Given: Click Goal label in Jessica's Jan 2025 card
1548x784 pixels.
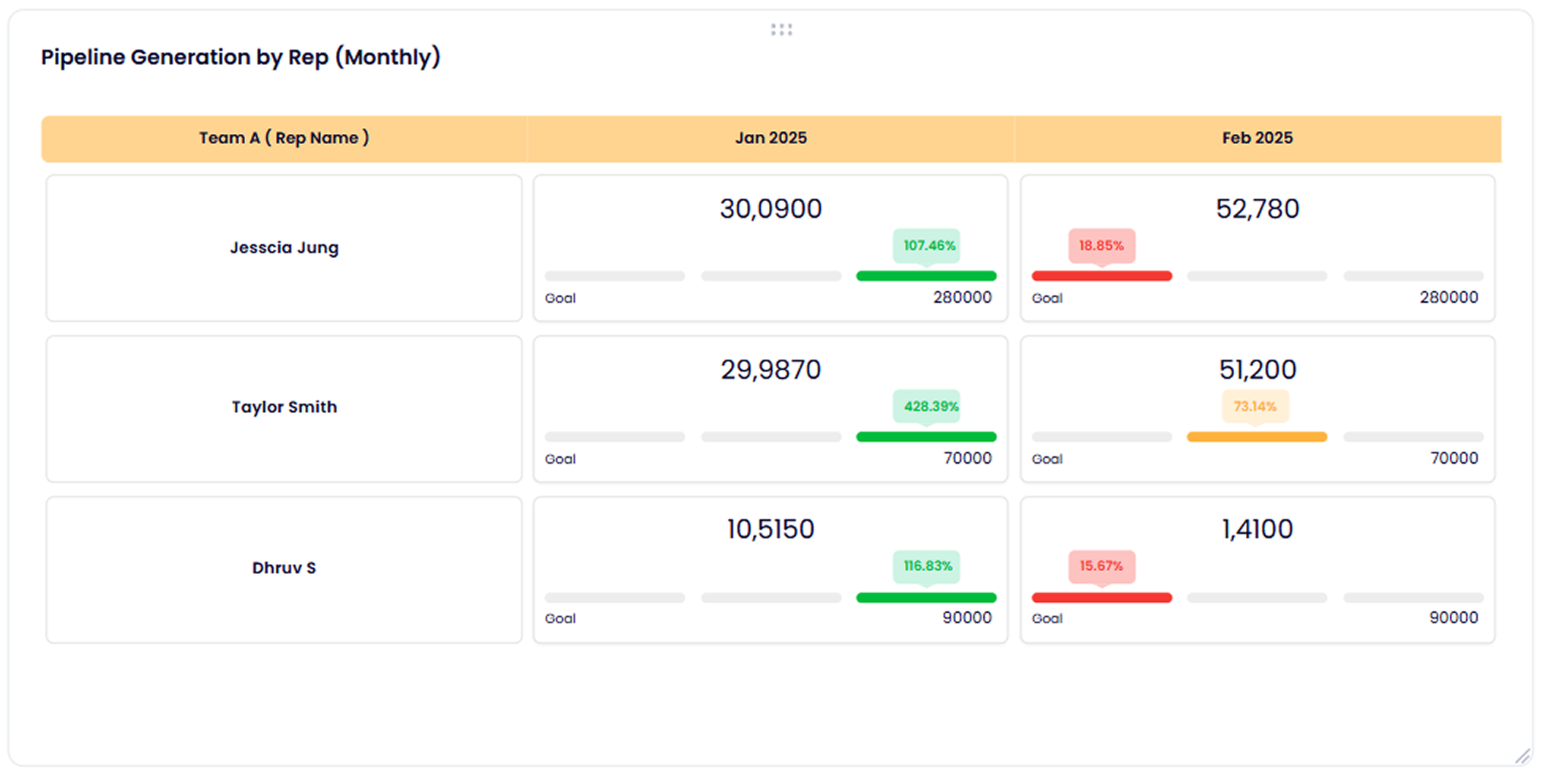Looking at the screenshot, I should [x=560, y=298].
